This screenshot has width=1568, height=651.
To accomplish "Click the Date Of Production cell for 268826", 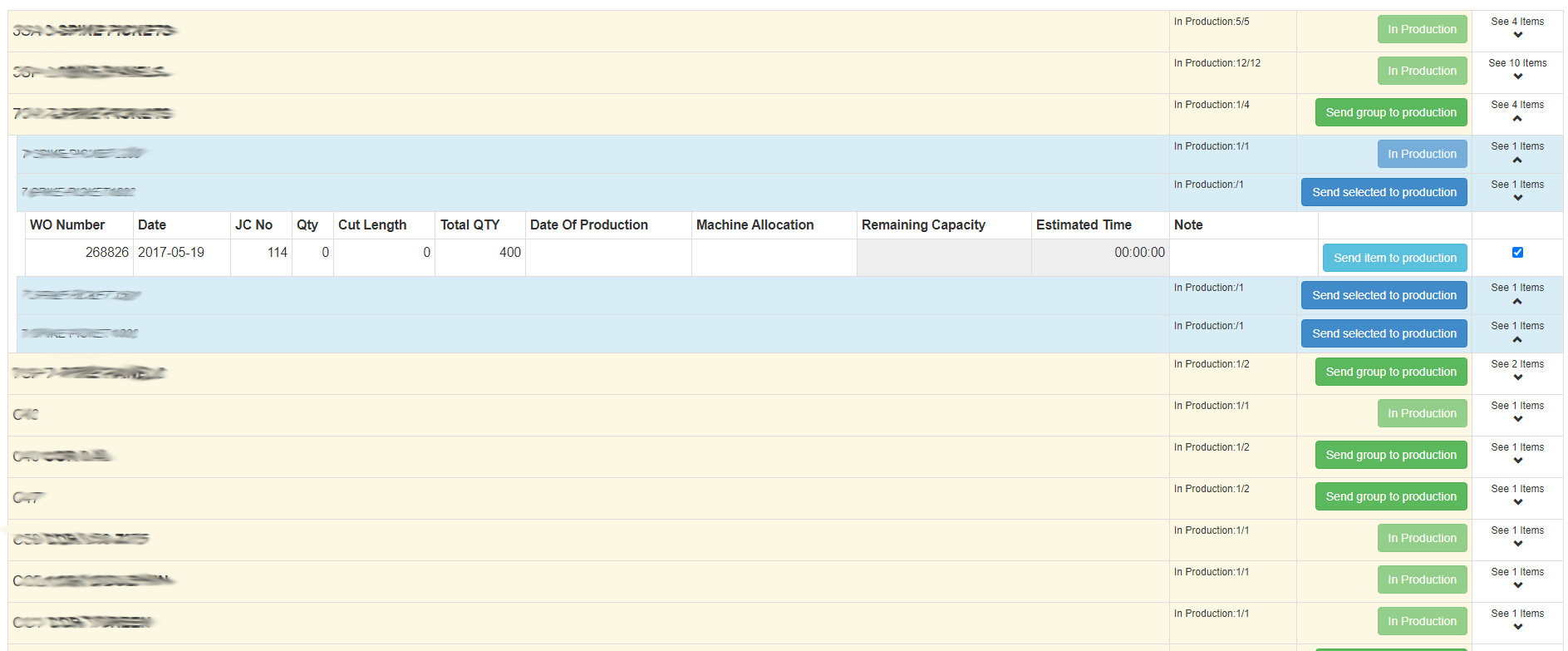I will [x=608, y=257].
